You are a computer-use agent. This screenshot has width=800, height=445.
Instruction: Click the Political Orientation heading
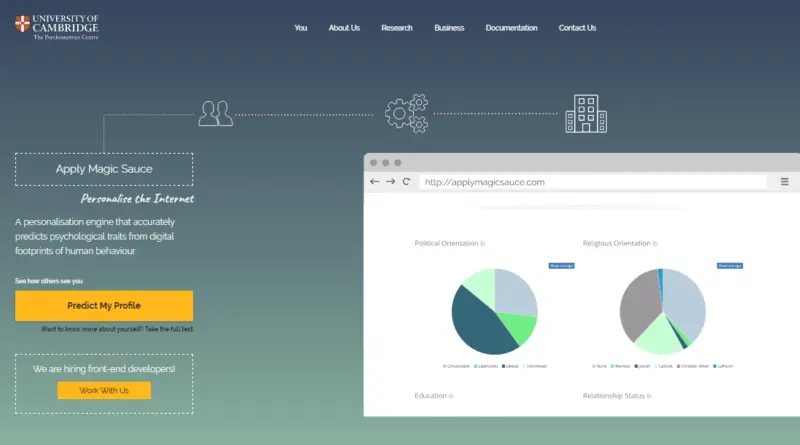point(446,243)
